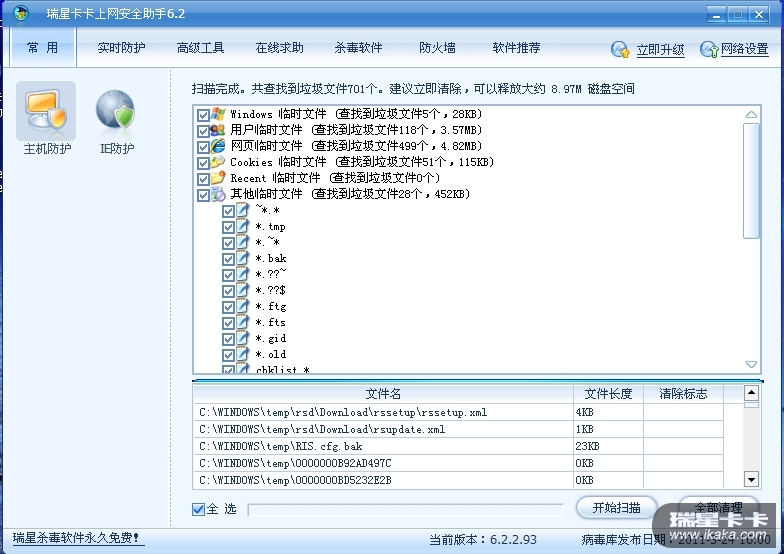
Task: Toggle the *.~* checkbox
Action: (228, 243)
